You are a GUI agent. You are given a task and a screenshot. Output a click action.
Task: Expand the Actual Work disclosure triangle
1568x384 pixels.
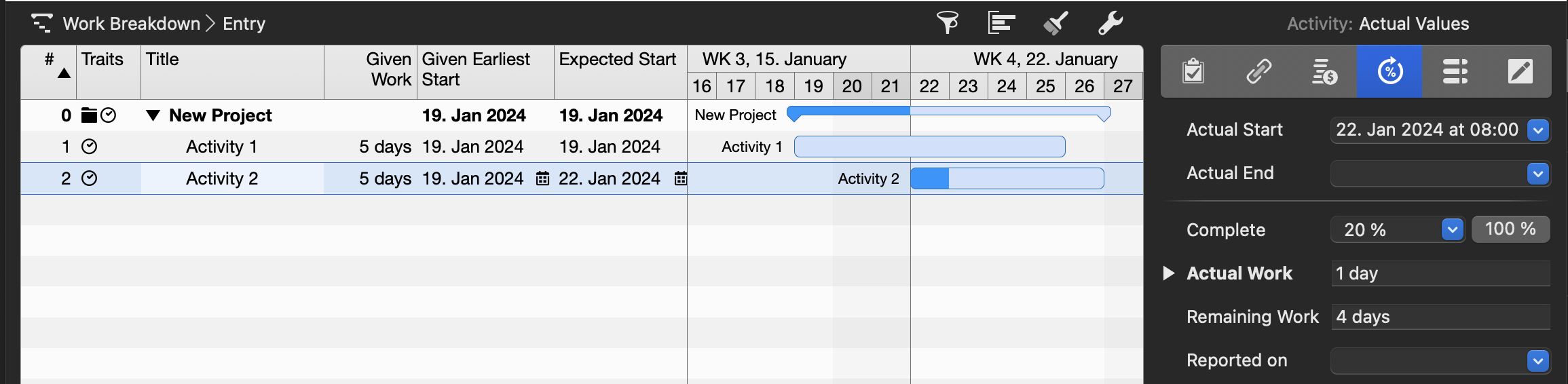tap(1168, 273)
